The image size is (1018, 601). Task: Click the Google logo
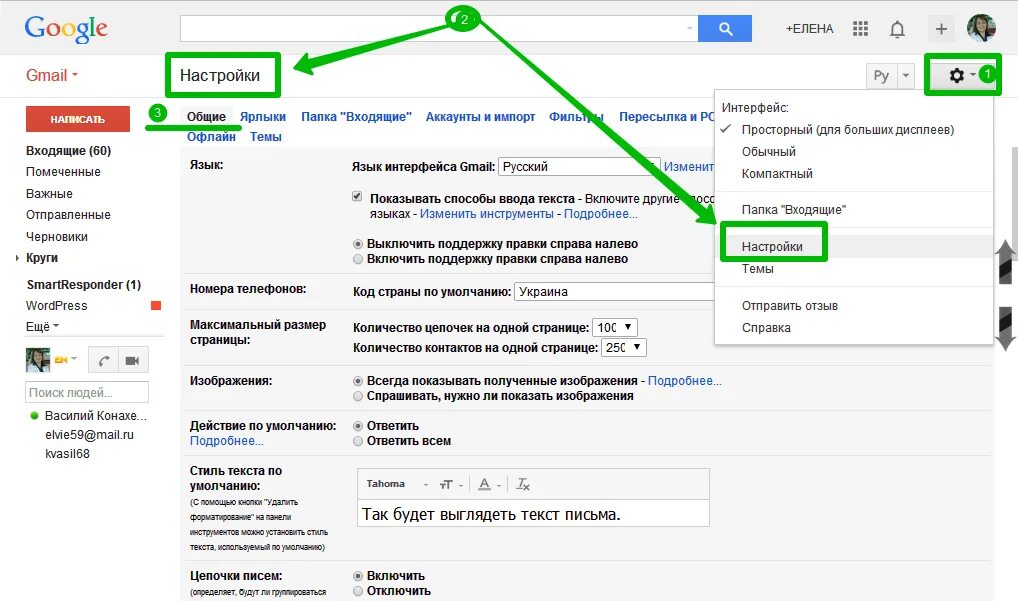pos(66,29)
